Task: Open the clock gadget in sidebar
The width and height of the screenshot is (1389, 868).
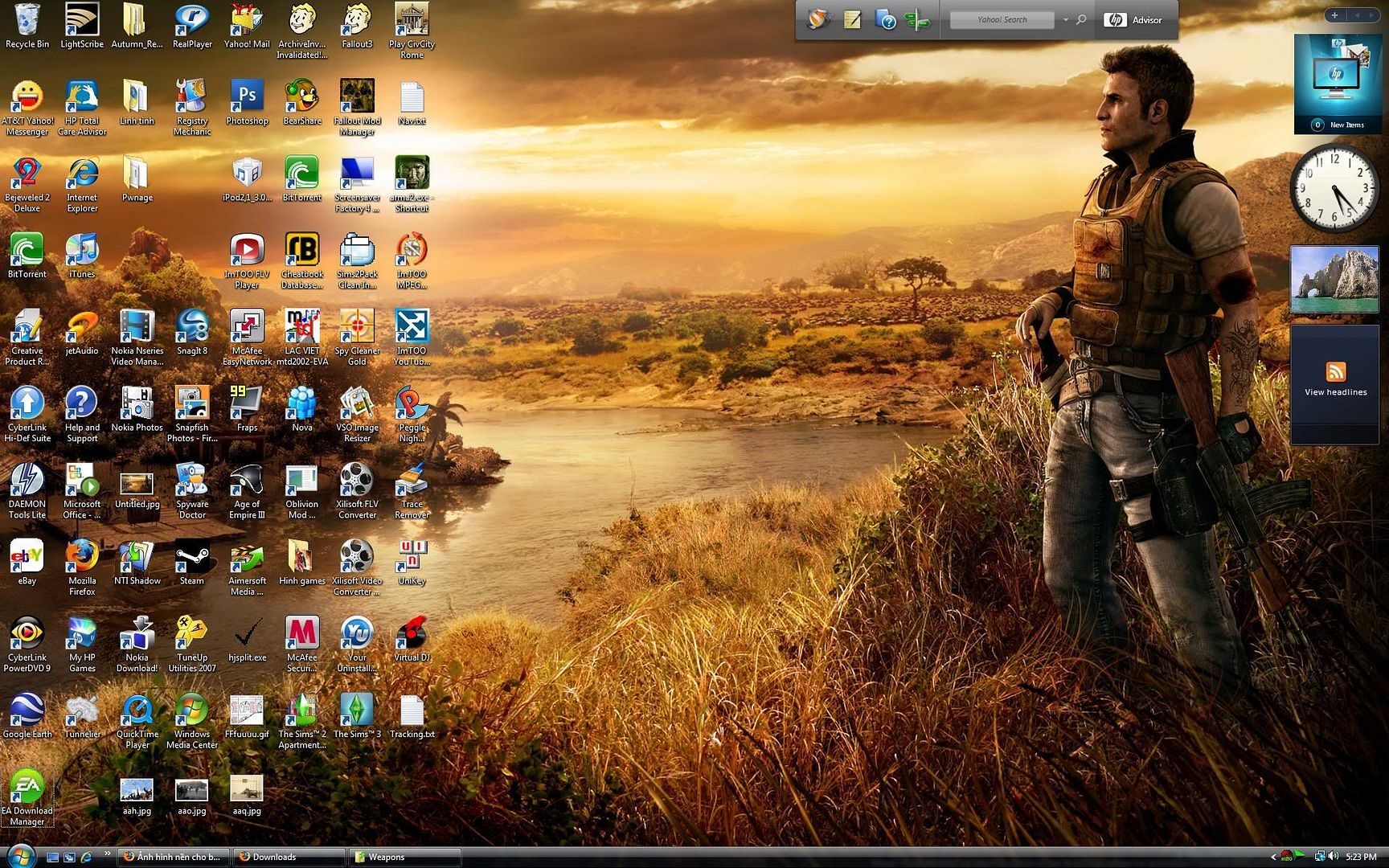Action: pos(1334,188)
